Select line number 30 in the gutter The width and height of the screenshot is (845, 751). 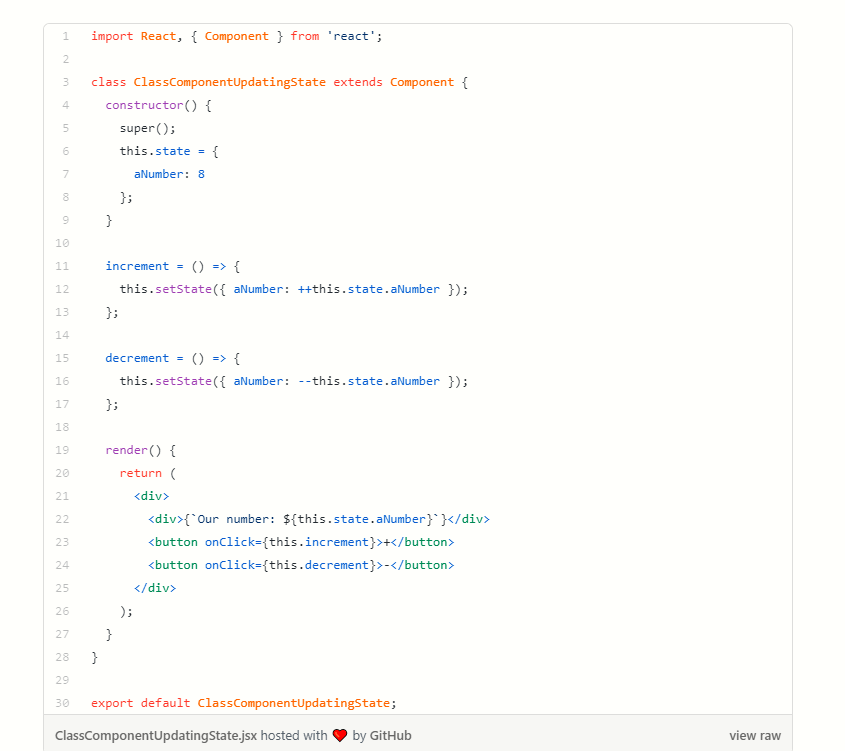(x=63, y=703)
